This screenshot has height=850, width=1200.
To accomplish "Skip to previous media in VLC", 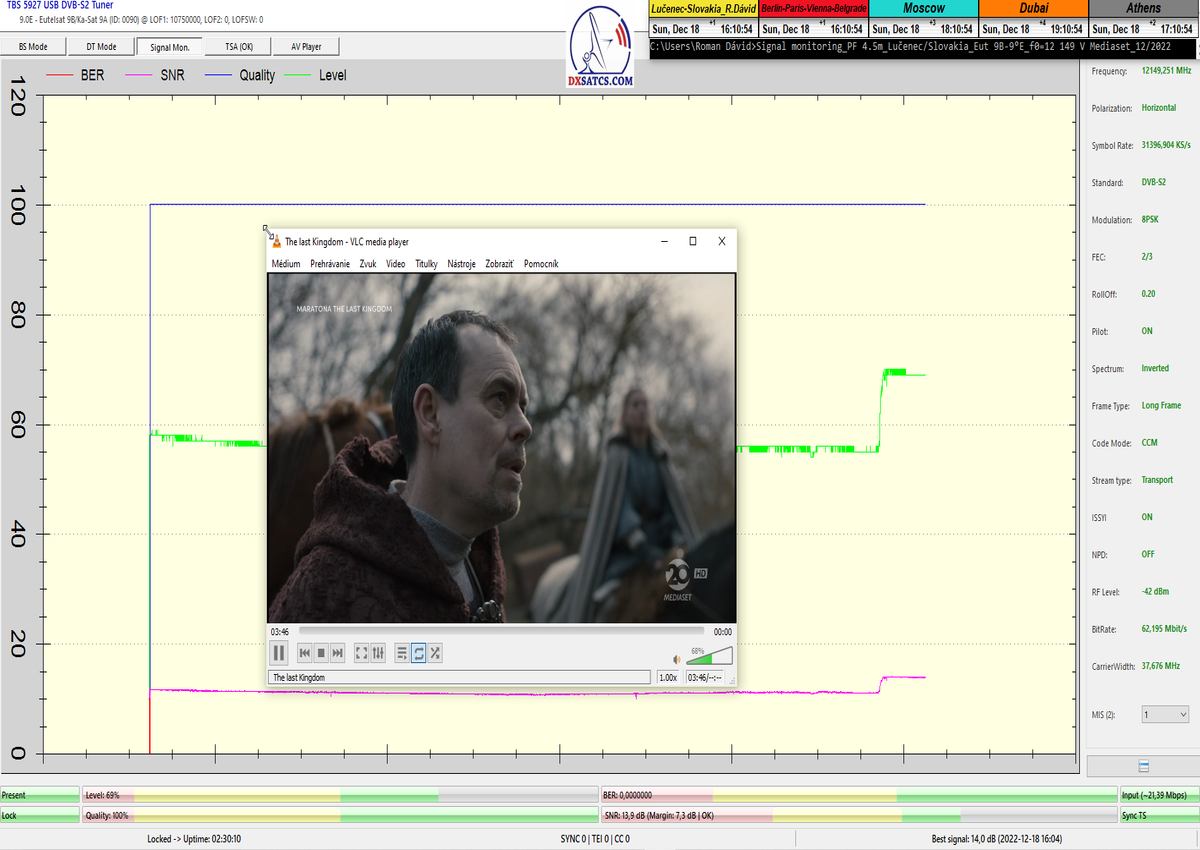I will [305, 653].
